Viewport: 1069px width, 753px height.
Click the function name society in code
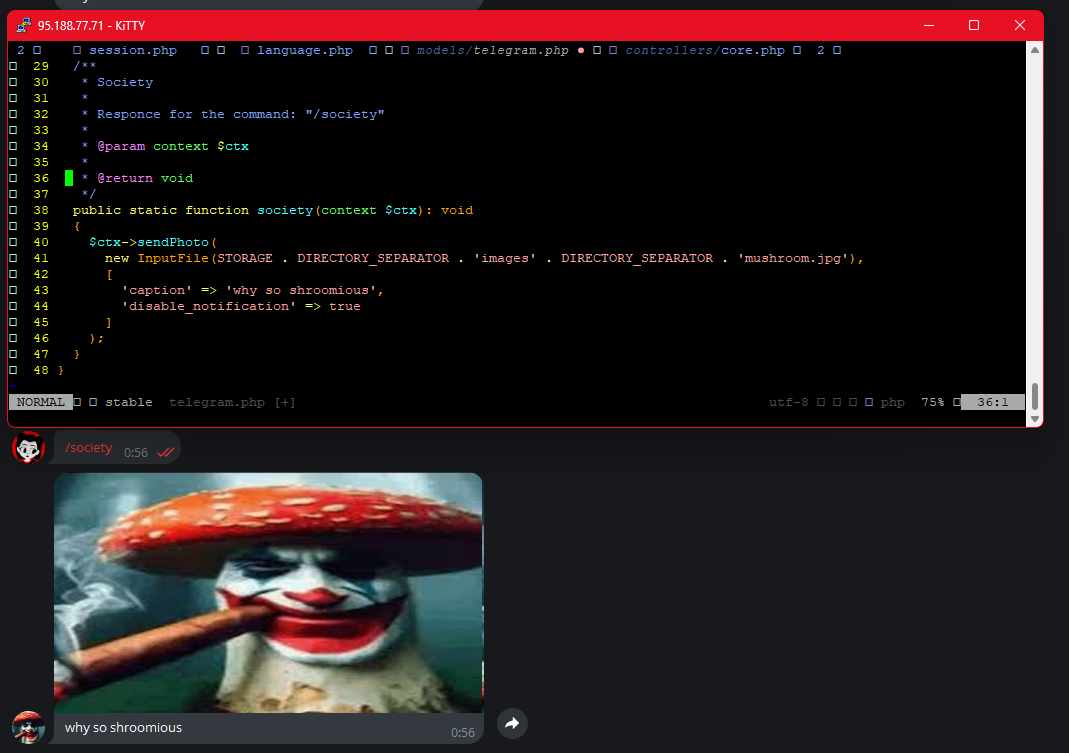pos(285,210)
